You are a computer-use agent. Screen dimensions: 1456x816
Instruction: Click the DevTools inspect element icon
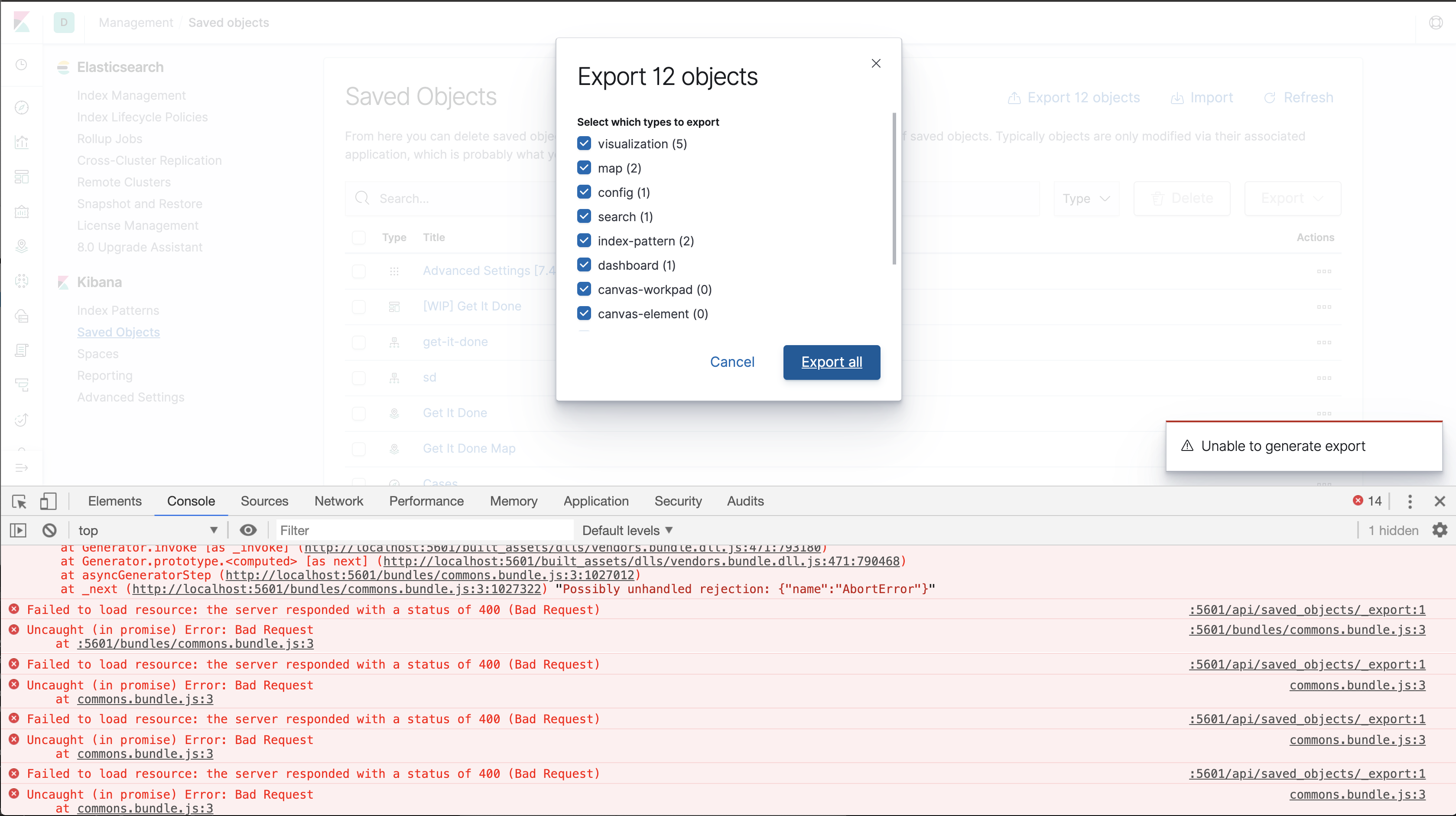tap(19, 502)
